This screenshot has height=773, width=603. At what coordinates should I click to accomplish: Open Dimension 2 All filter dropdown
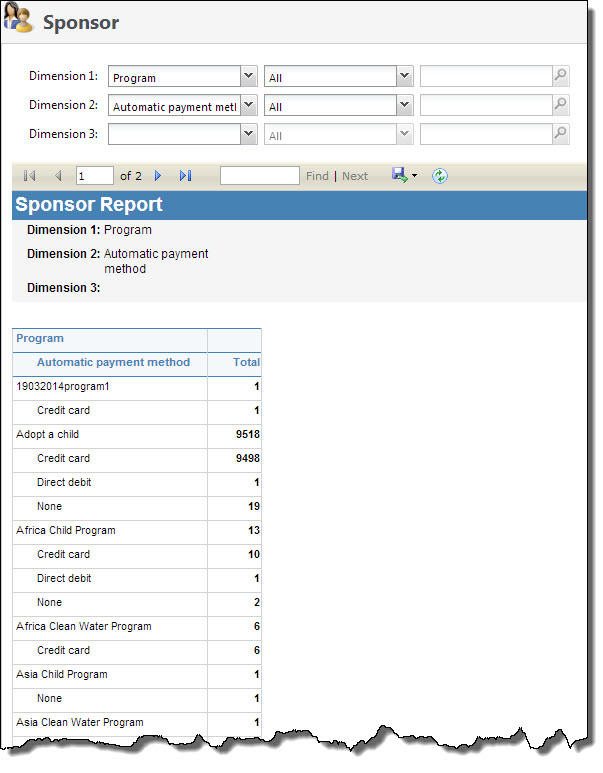[404, 105]
